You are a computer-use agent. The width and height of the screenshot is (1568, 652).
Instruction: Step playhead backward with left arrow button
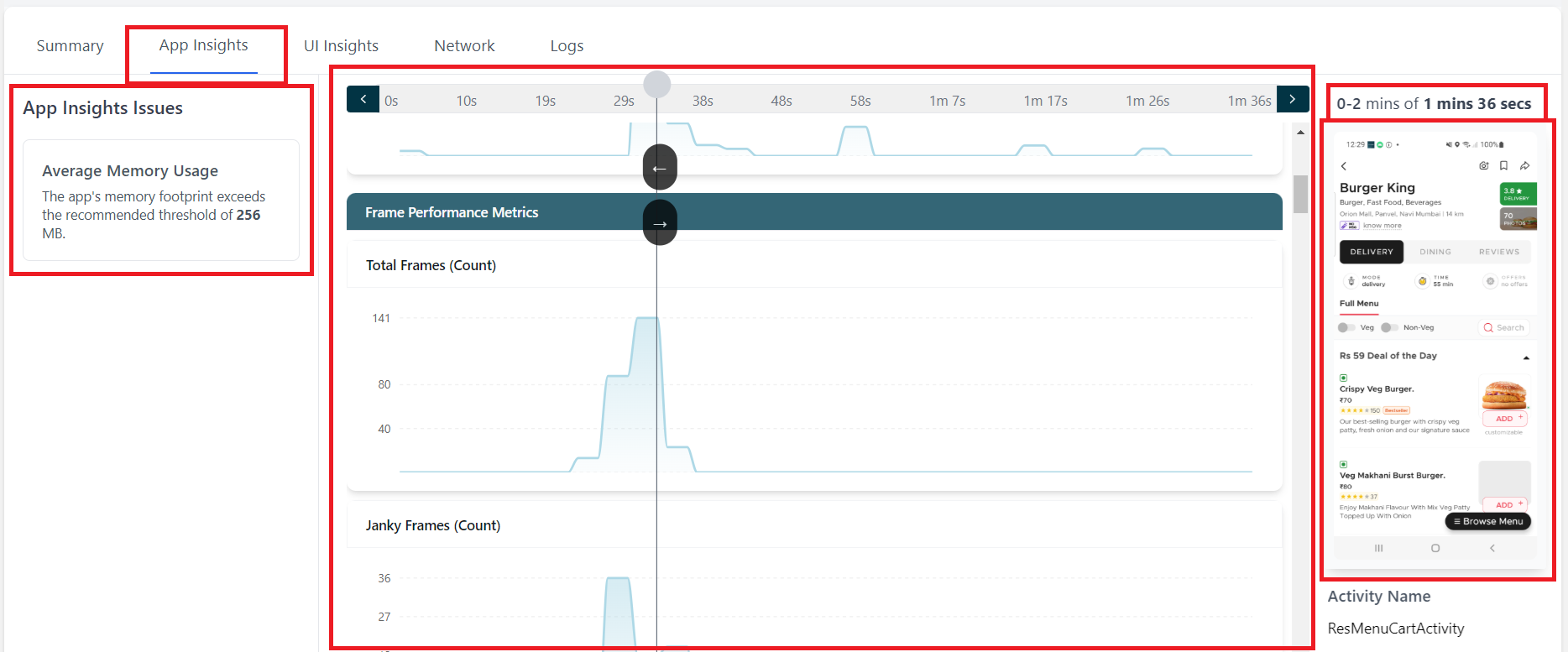point(660,168)
